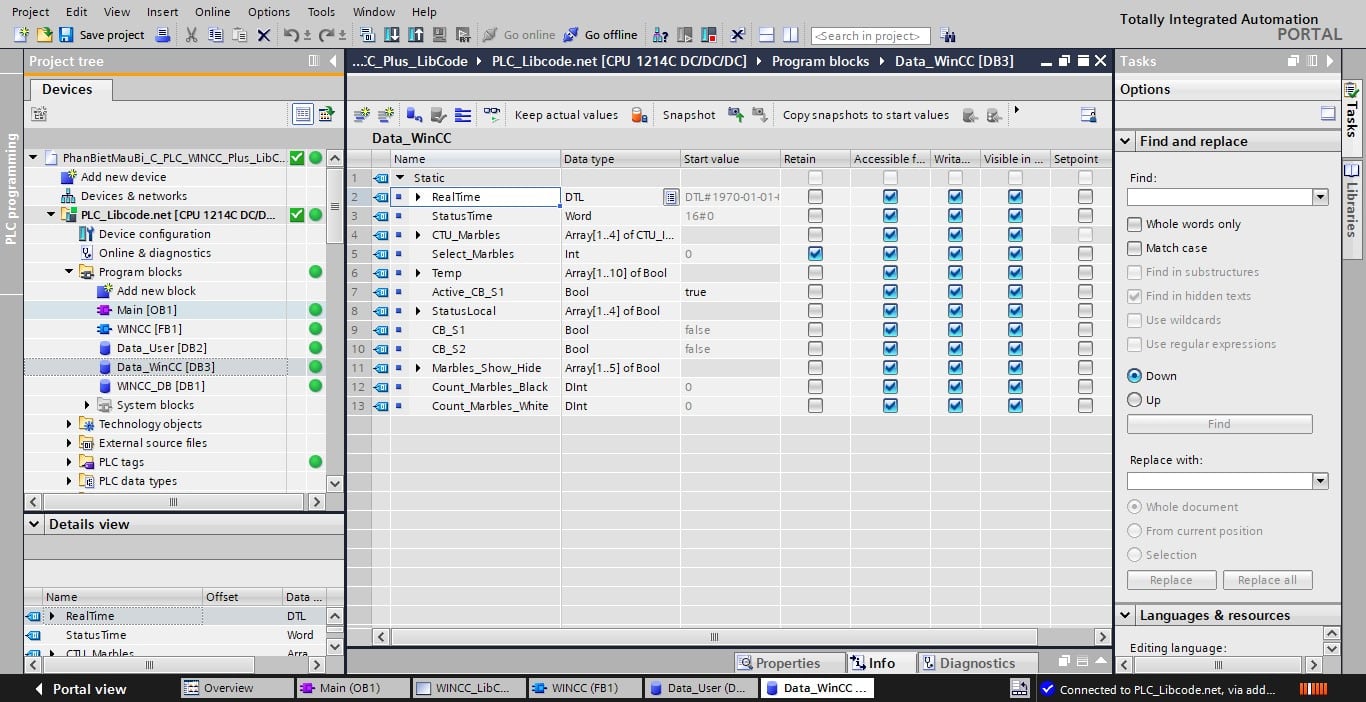Cut selection using scissors icon
1366x702 pixels.
pyautogui.click(x=192, y=35)
